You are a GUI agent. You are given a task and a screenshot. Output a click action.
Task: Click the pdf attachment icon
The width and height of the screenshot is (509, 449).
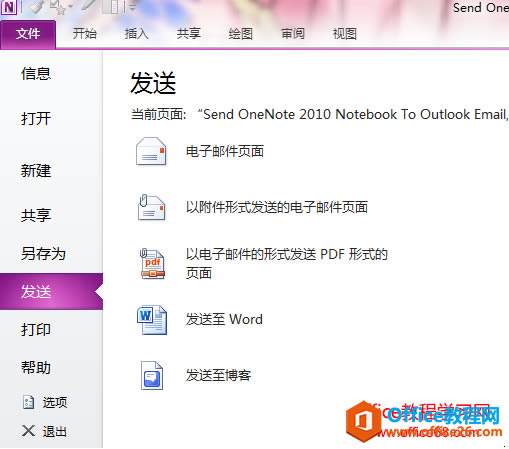[x=152, y=264]
